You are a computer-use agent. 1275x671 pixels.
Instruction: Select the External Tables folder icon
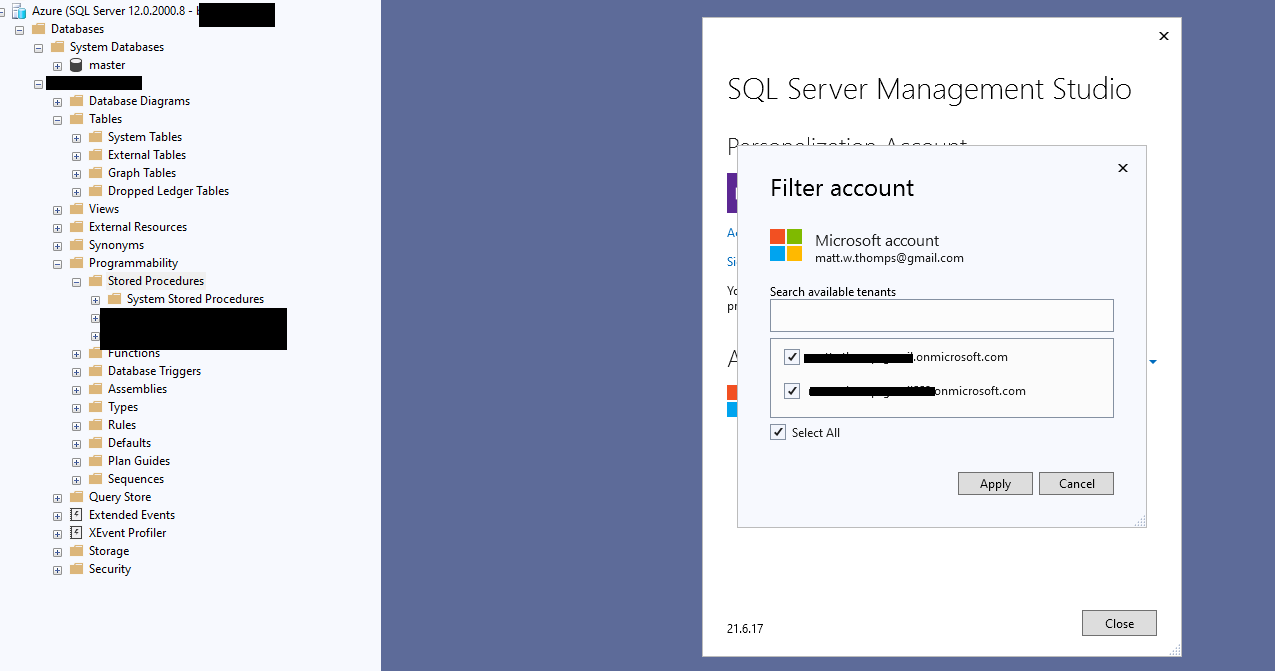click(x=95, y=155)
